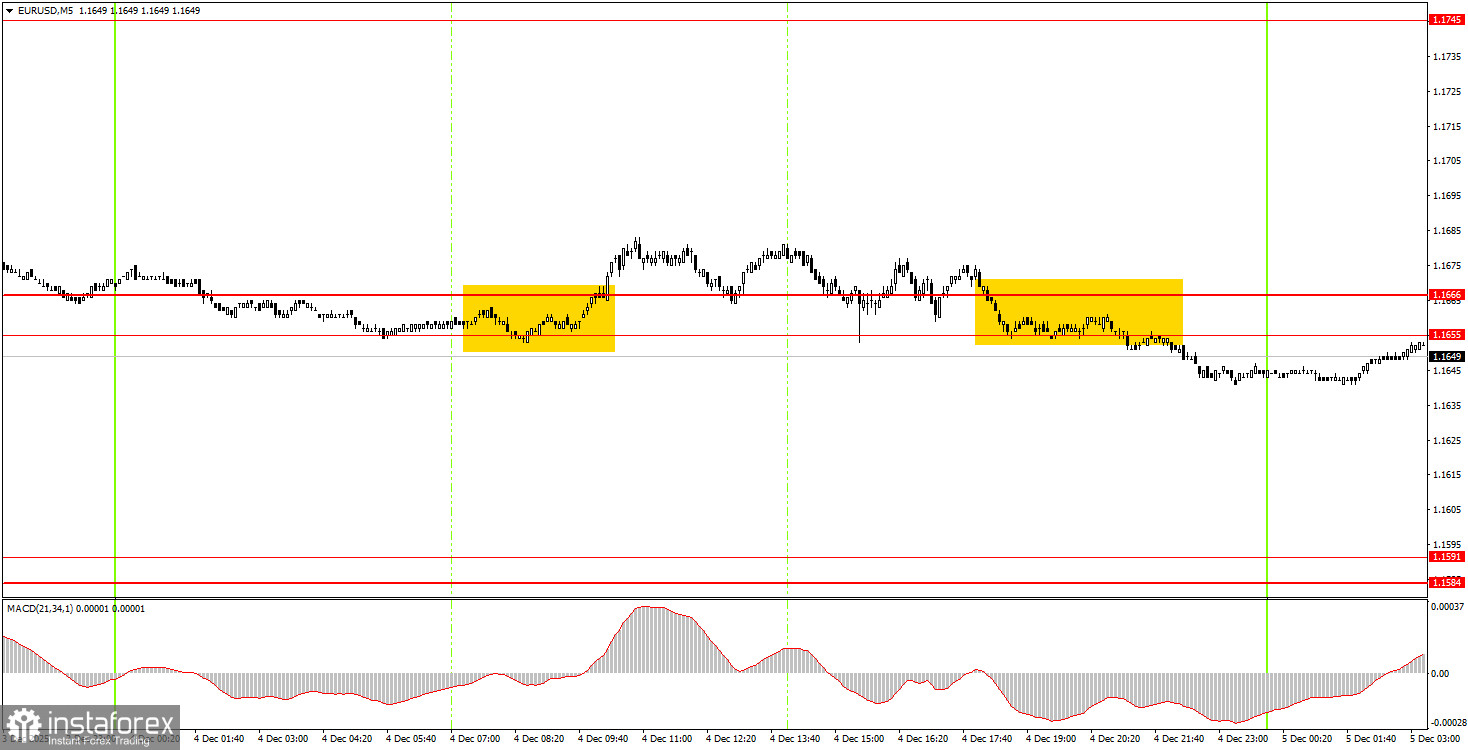1468x750 pixels.
Task: Click the 1.1605 value on price scale
Action: tap(1448, 510)
